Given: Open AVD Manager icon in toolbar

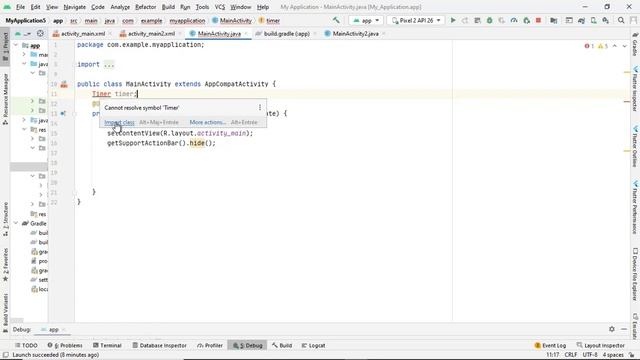Looking at the screenshot, I should tap(593, 20).
